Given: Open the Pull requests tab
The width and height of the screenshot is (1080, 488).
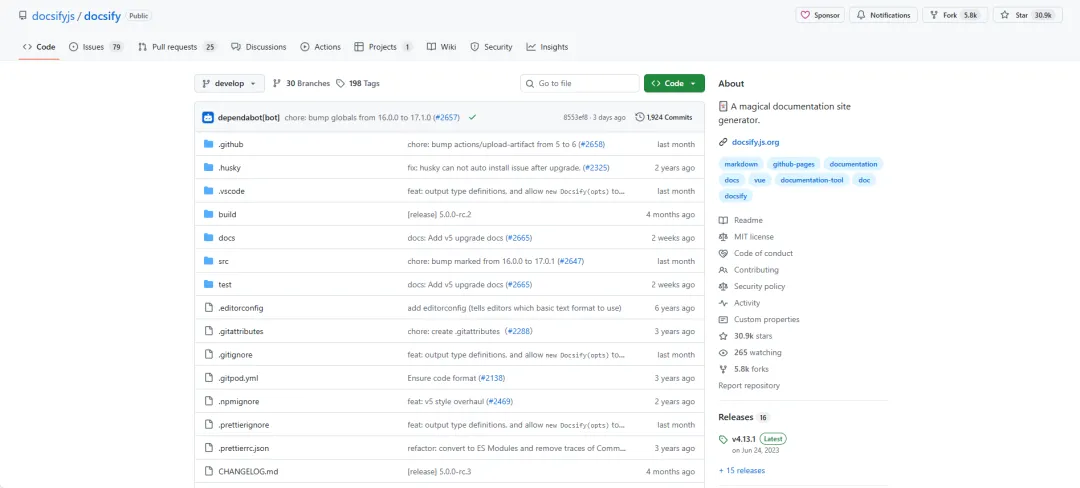Looking at the screenshot, I should [x=178, y=47].
